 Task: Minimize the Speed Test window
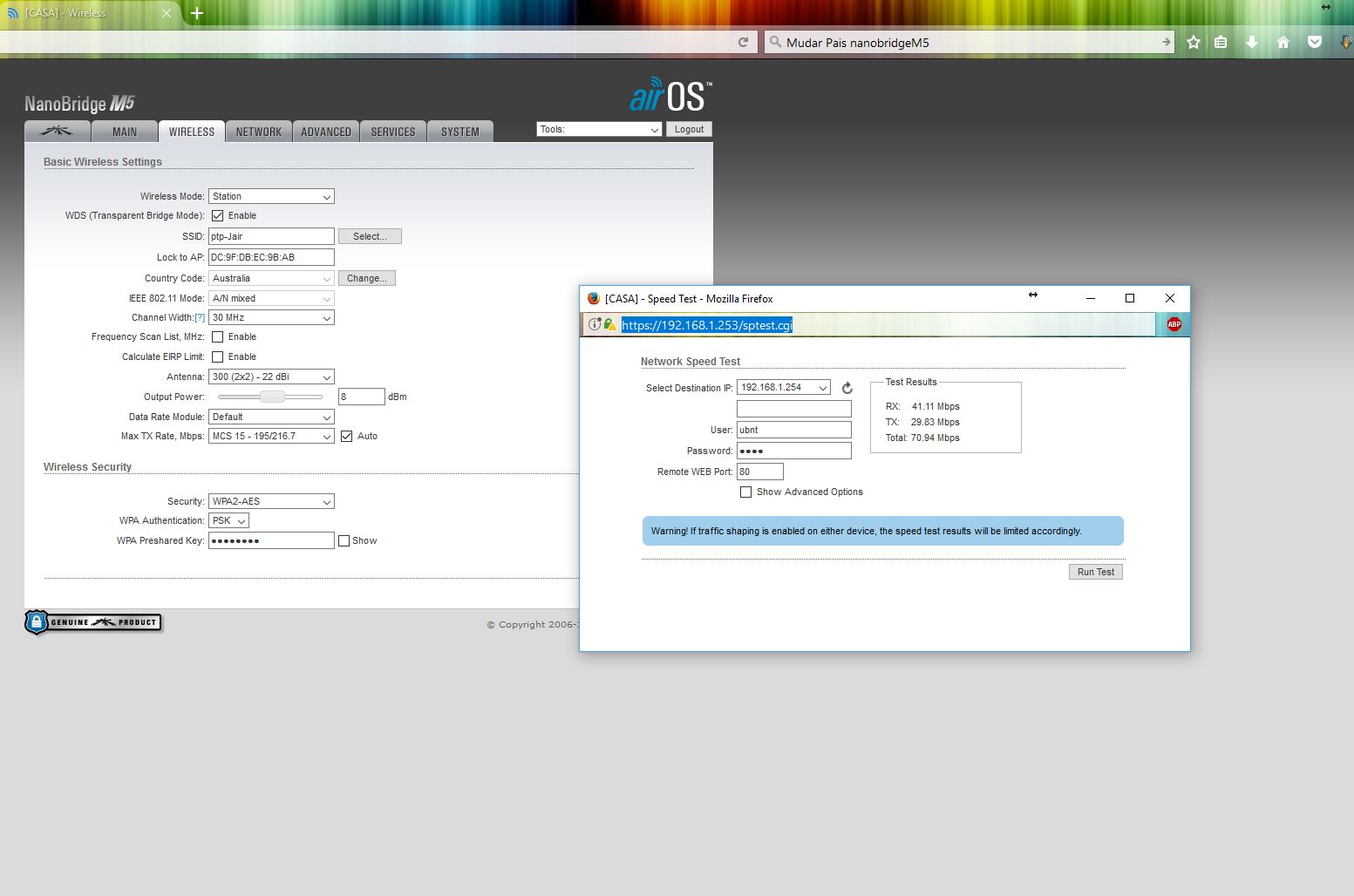tap(1090, 298)
